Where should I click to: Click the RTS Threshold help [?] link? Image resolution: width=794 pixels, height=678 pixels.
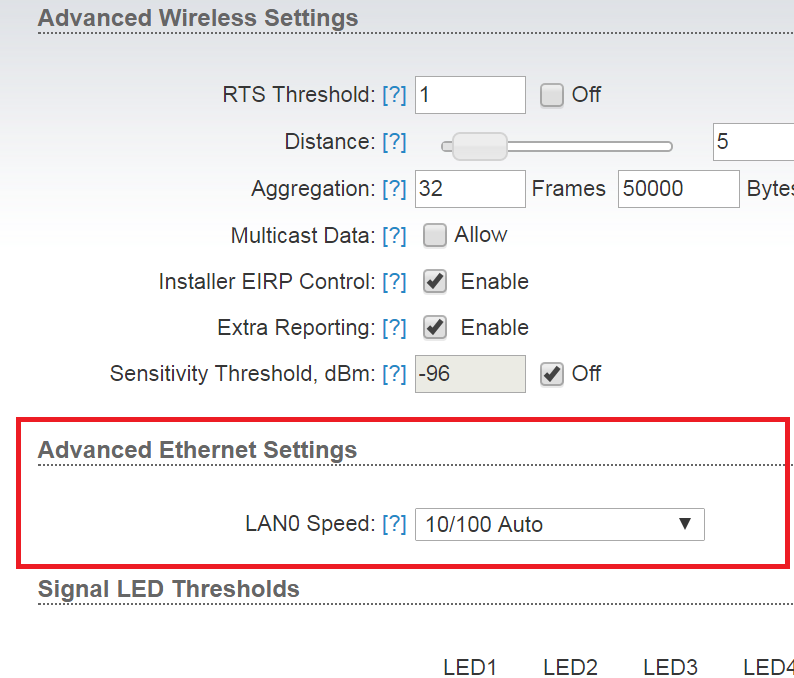coord(394,95)
